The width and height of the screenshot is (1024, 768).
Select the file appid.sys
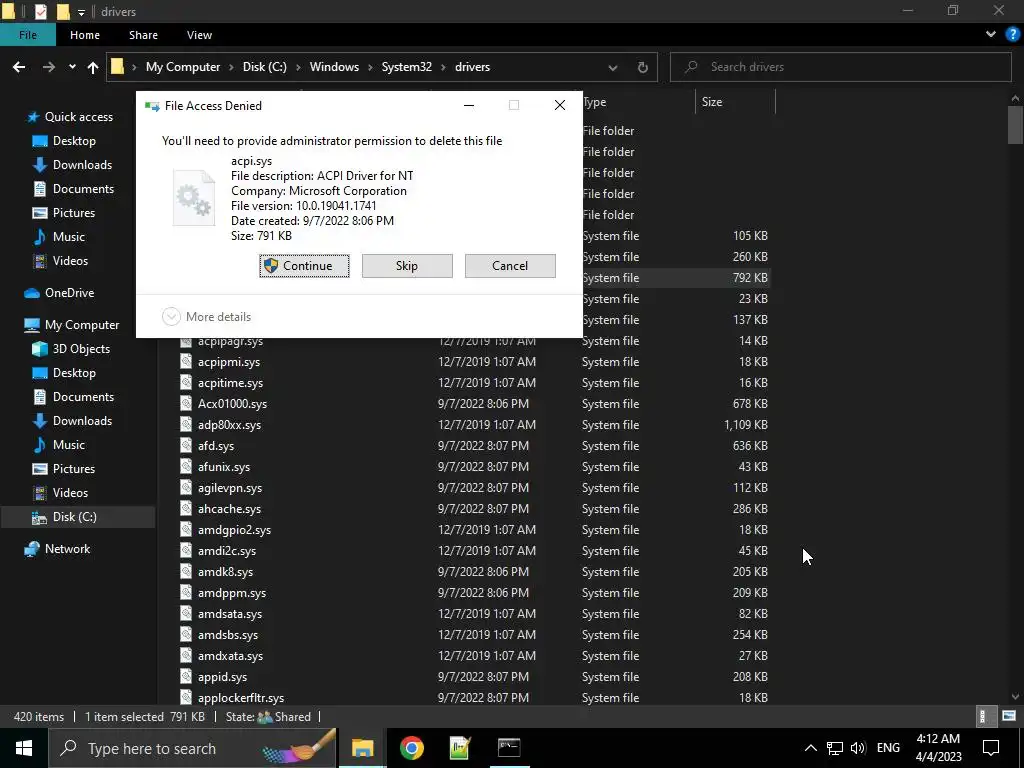click(x=222, y=677)
